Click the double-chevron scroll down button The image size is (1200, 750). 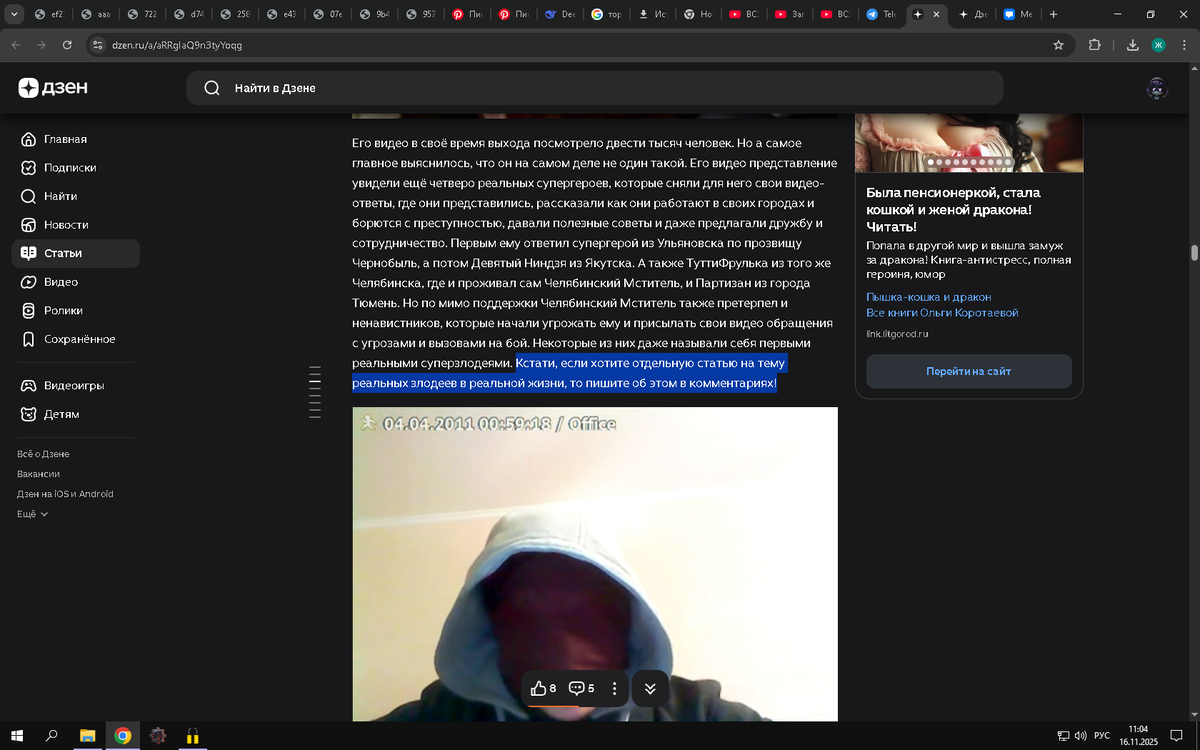650,688
